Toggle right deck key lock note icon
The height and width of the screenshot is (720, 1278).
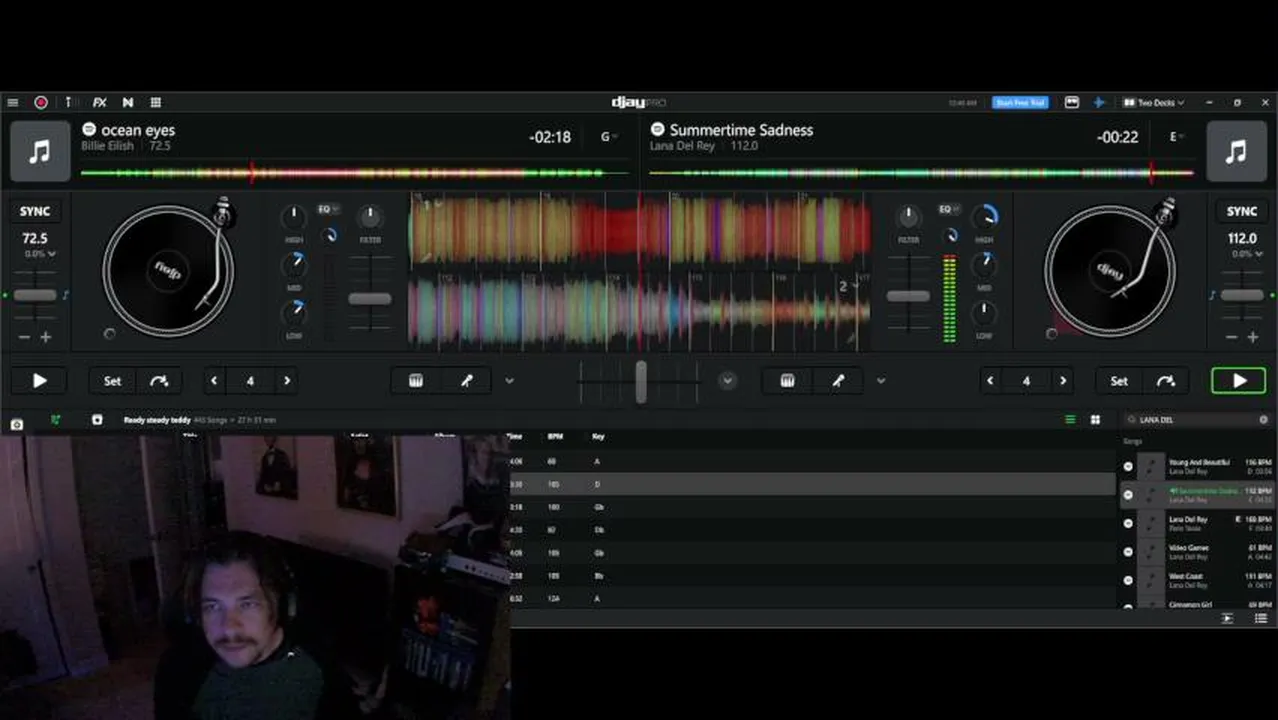(1212, 295)
